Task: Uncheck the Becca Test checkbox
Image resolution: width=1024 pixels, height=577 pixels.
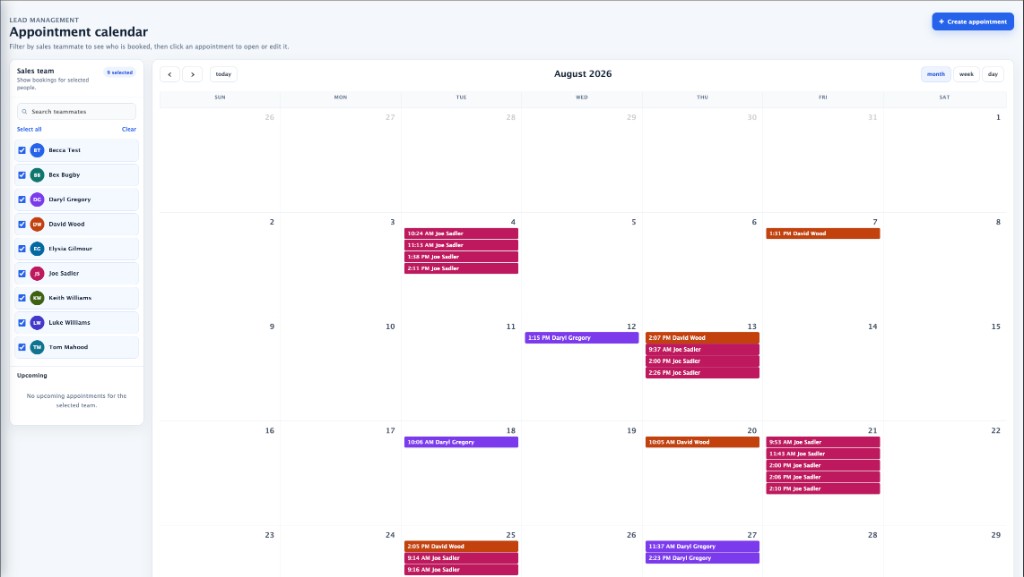Action: [22, 150]
